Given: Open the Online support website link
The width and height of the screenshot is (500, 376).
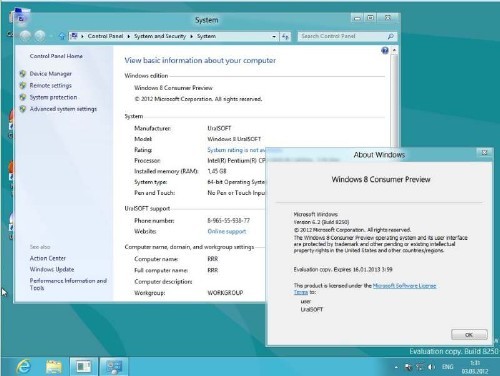Looking at the screenshot, I should [227, 231].
